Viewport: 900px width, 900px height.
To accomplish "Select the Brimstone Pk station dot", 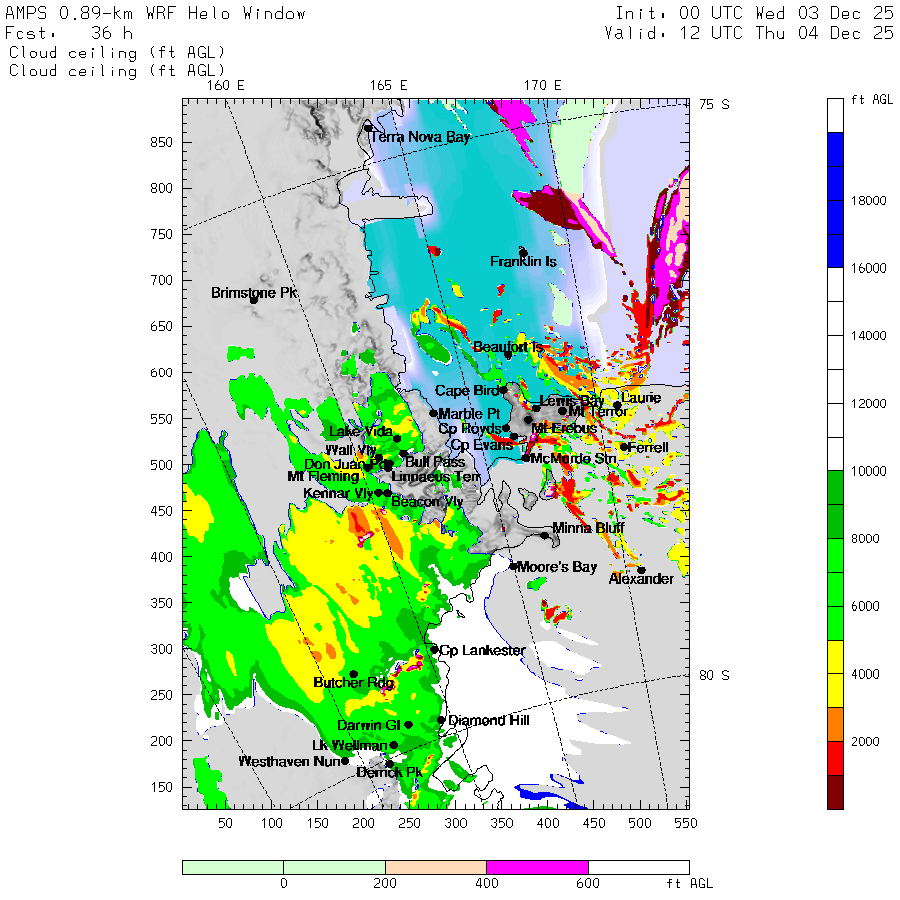I will [x=254, y=300].
